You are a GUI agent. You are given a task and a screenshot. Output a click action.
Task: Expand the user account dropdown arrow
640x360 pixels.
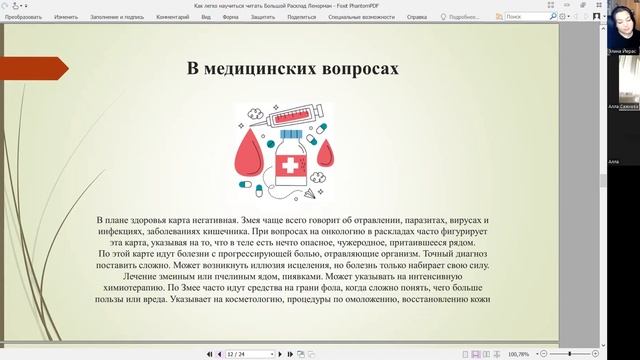(603, 17)
